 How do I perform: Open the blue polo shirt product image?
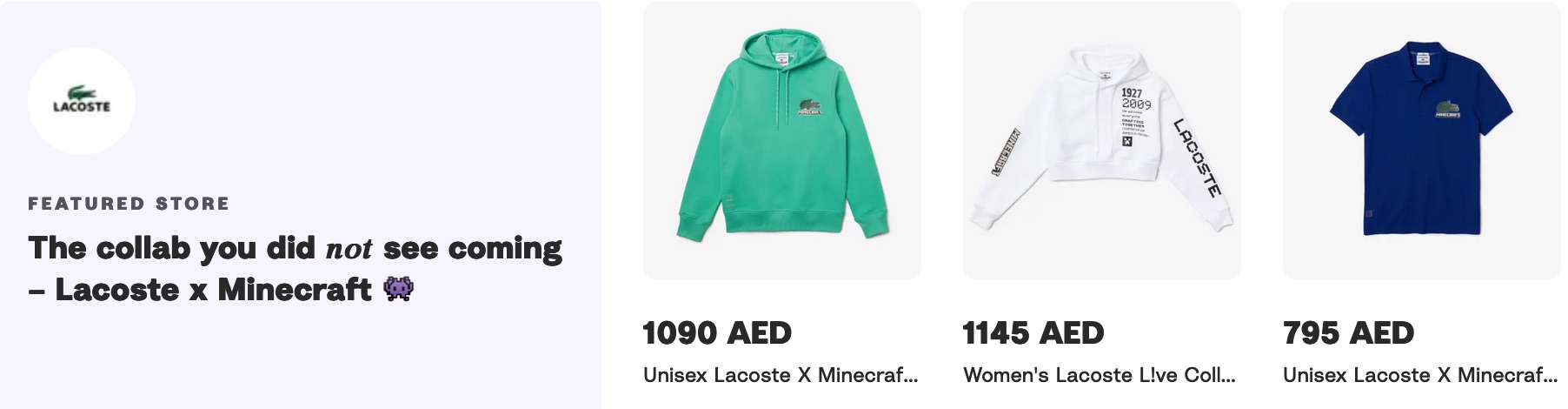[1421, 141]
